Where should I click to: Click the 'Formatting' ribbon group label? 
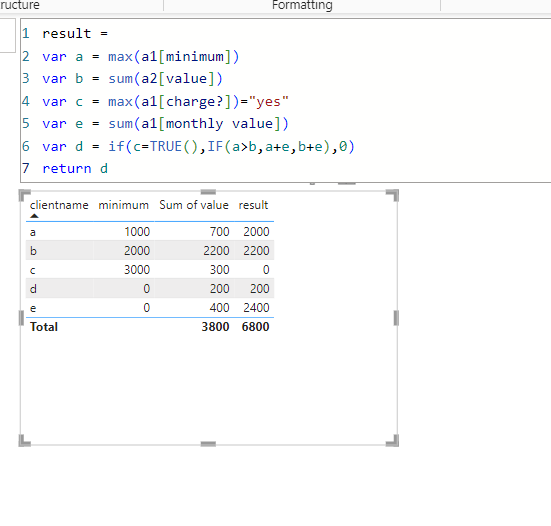[302, 5]
